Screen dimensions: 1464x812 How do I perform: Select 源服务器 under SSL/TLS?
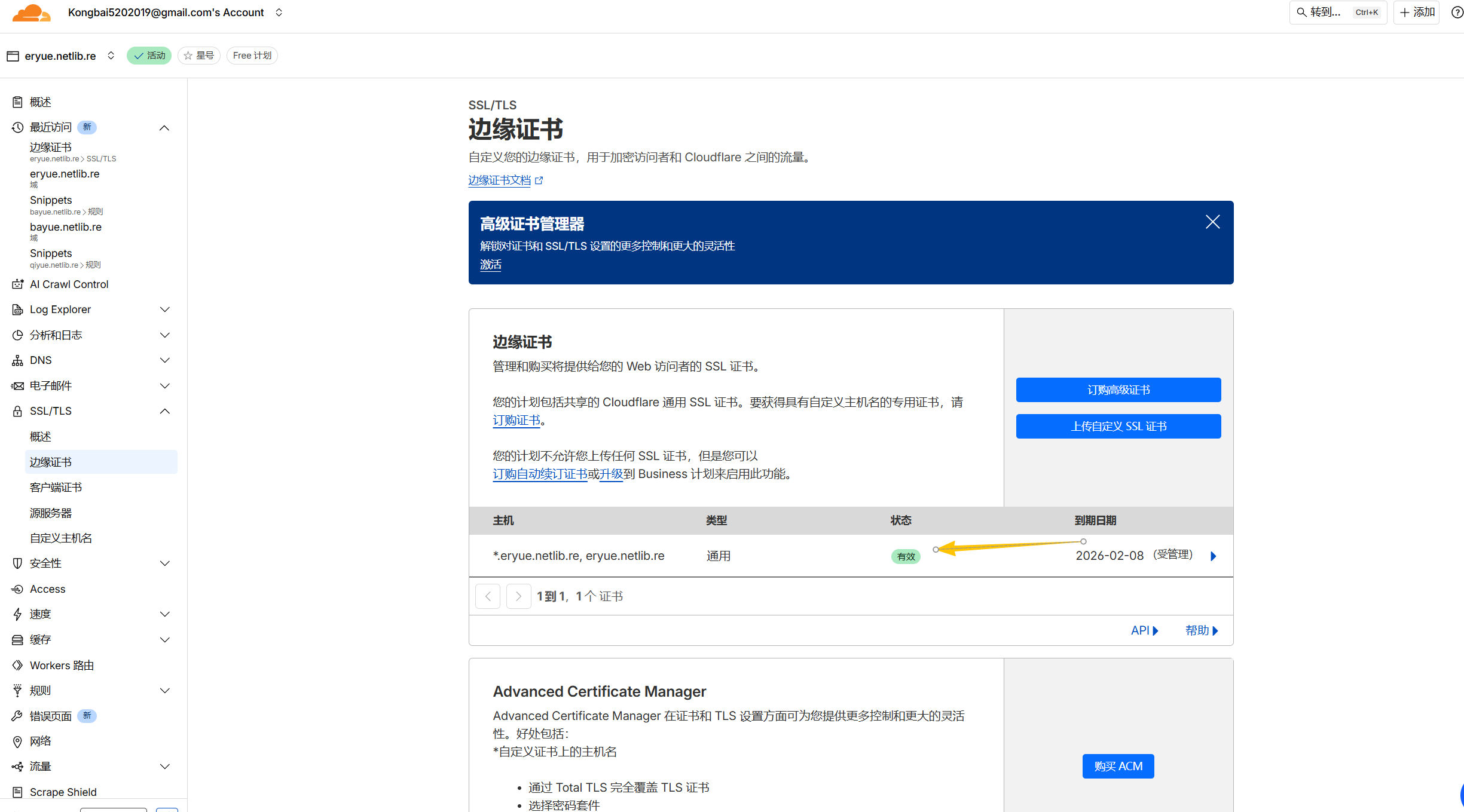coord(51,513)
